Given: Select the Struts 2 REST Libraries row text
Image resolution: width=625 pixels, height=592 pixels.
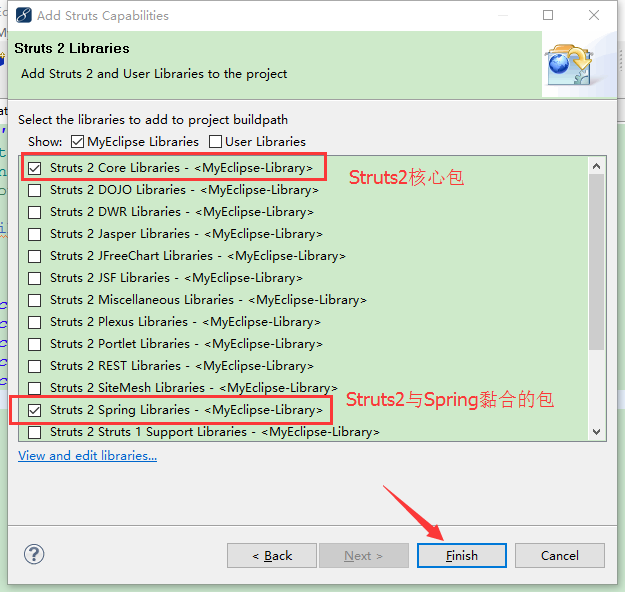Looking at the screenshot, I should click(182, 366).
